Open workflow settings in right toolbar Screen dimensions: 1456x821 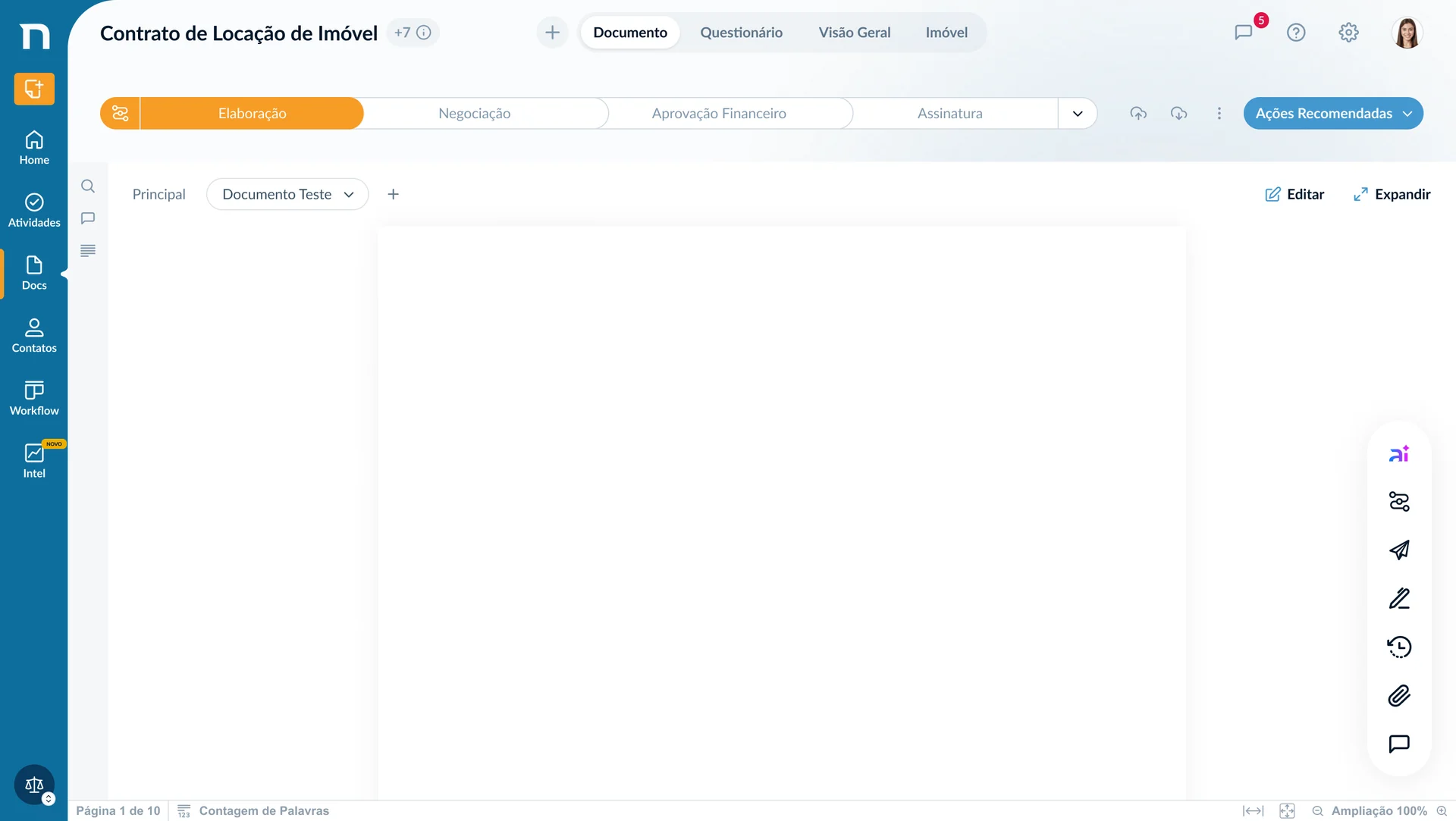pos(1399,502)
